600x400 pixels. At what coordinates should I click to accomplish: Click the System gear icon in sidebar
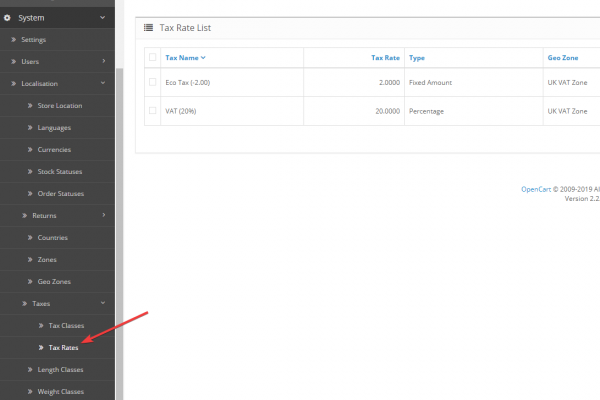click(8, 17)
